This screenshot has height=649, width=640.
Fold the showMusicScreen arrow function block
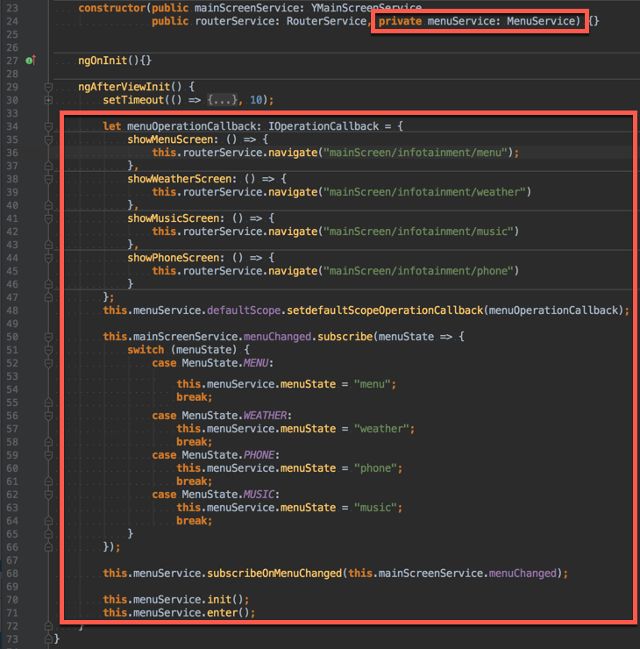pos(48,218)
